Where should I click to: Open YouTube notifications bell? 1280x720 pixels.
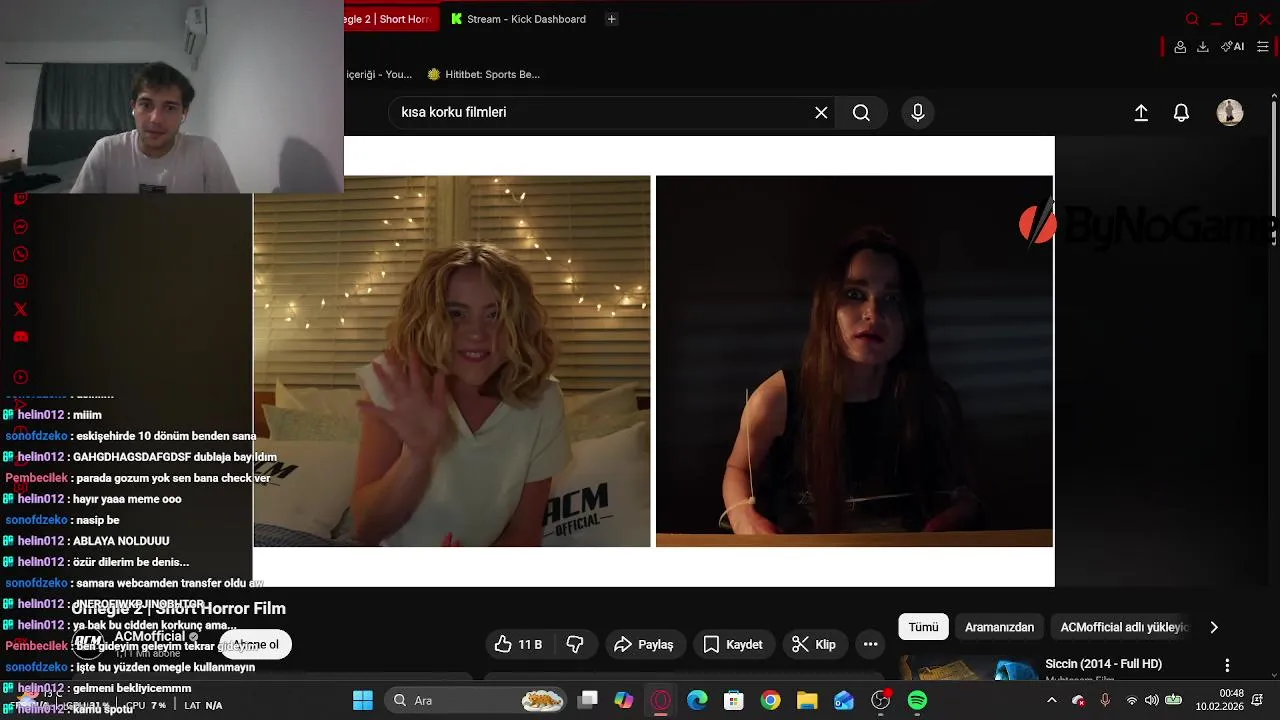tap(1181, 113)
